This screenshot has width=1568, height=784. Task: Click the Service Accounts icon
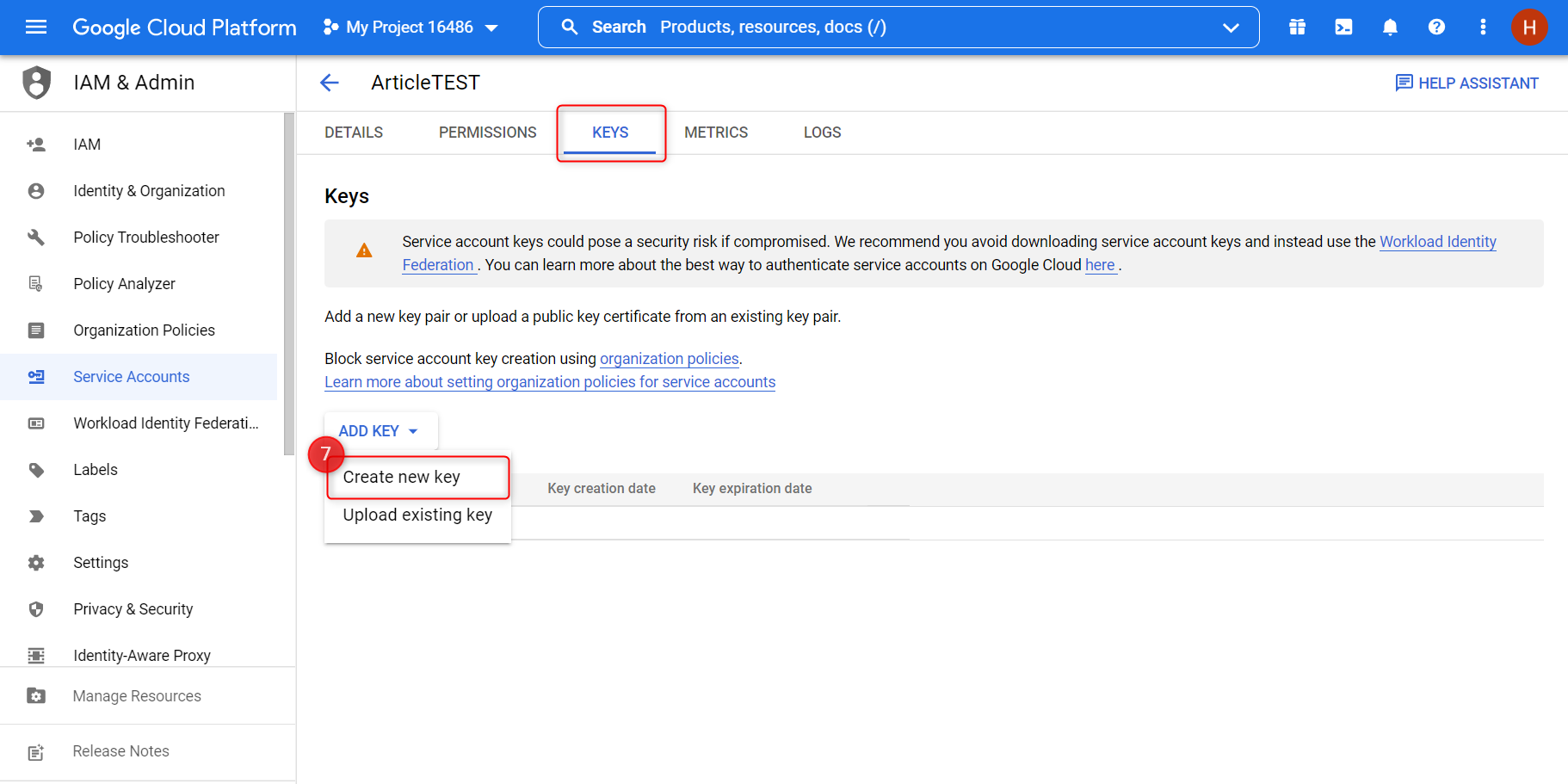(x=36, y=377)
